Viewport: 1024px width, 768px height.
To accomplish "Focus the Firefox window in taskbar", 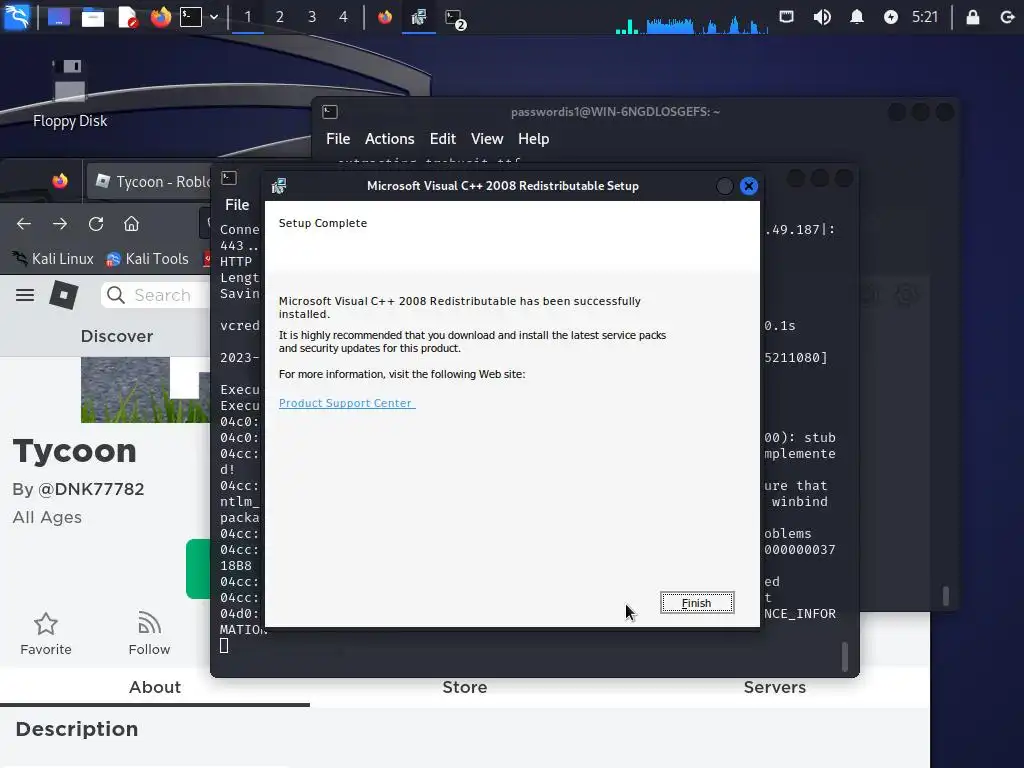I will pyautogui.click(x=385, y=17).
